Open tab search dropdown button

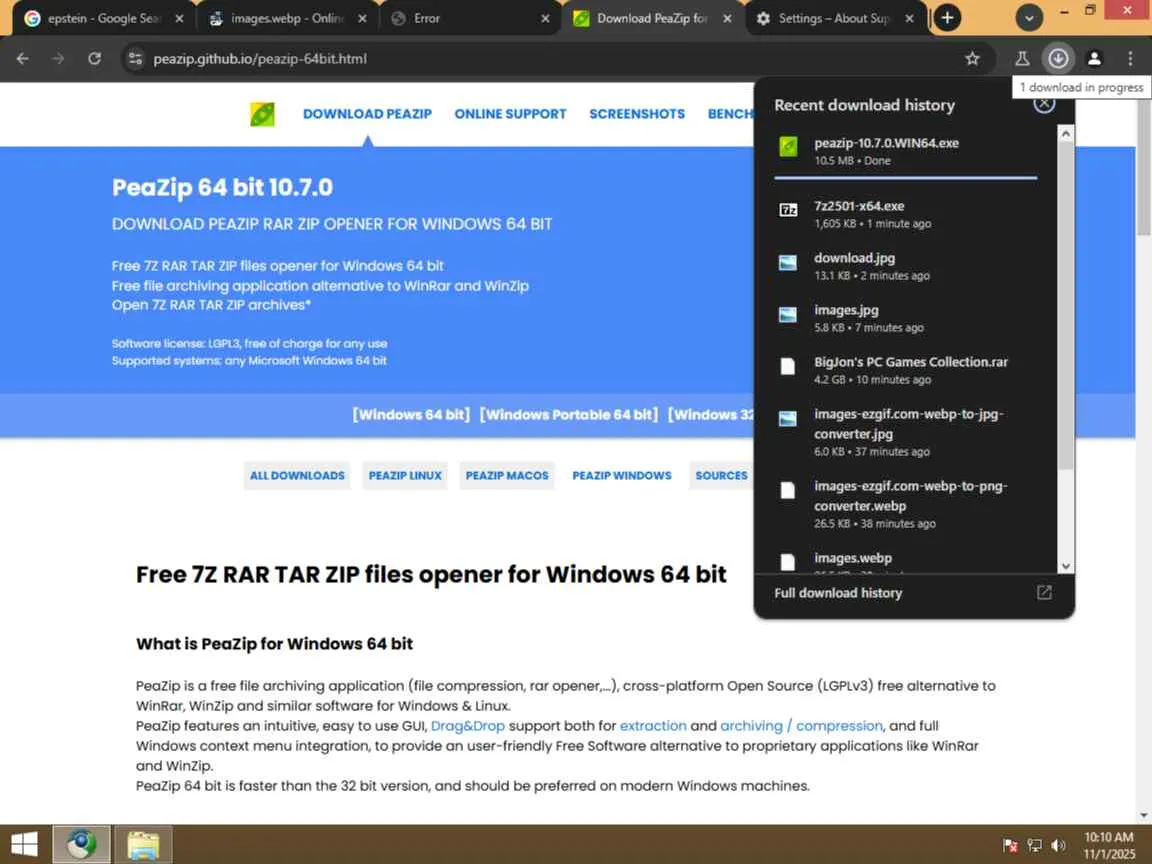tap(1029, 18)
